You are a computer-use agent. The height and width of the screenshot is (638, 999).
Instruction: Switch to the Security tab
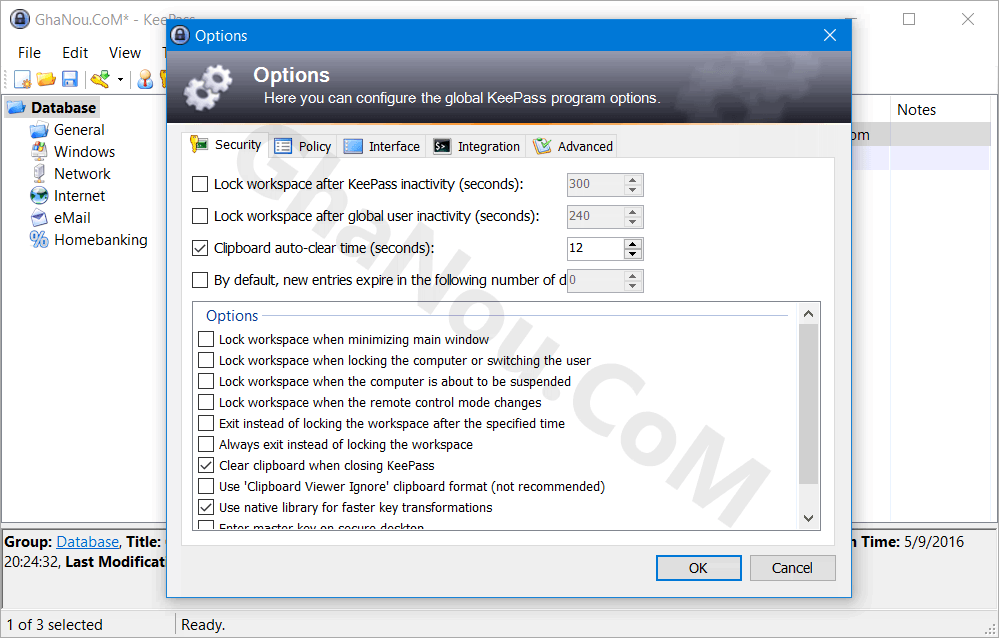(x=226, y=145)
